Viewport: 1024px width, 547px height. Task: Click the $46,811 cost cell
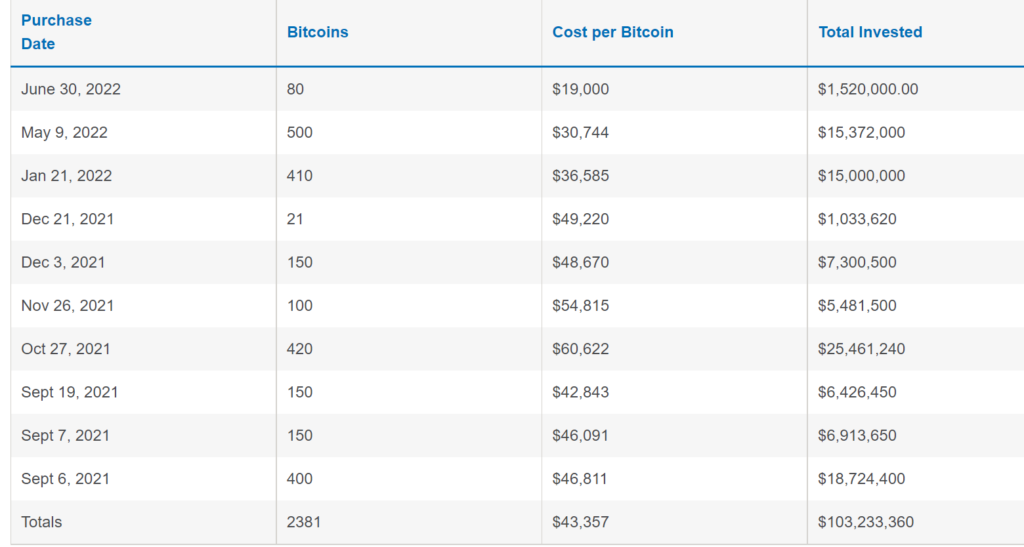[580, 479]
